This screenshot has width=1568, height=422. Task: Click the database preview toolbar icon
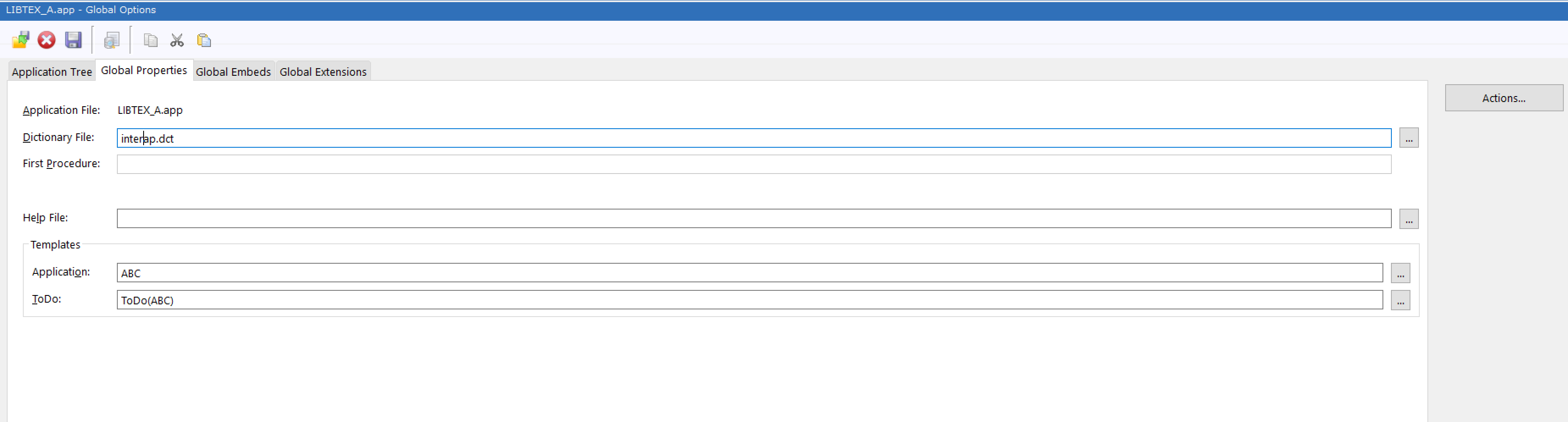point(111,40)
